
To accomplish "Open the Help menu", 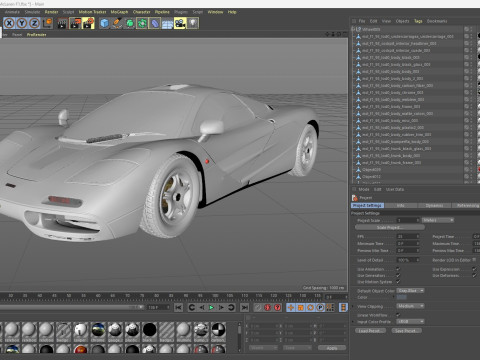I will point(232,12).
